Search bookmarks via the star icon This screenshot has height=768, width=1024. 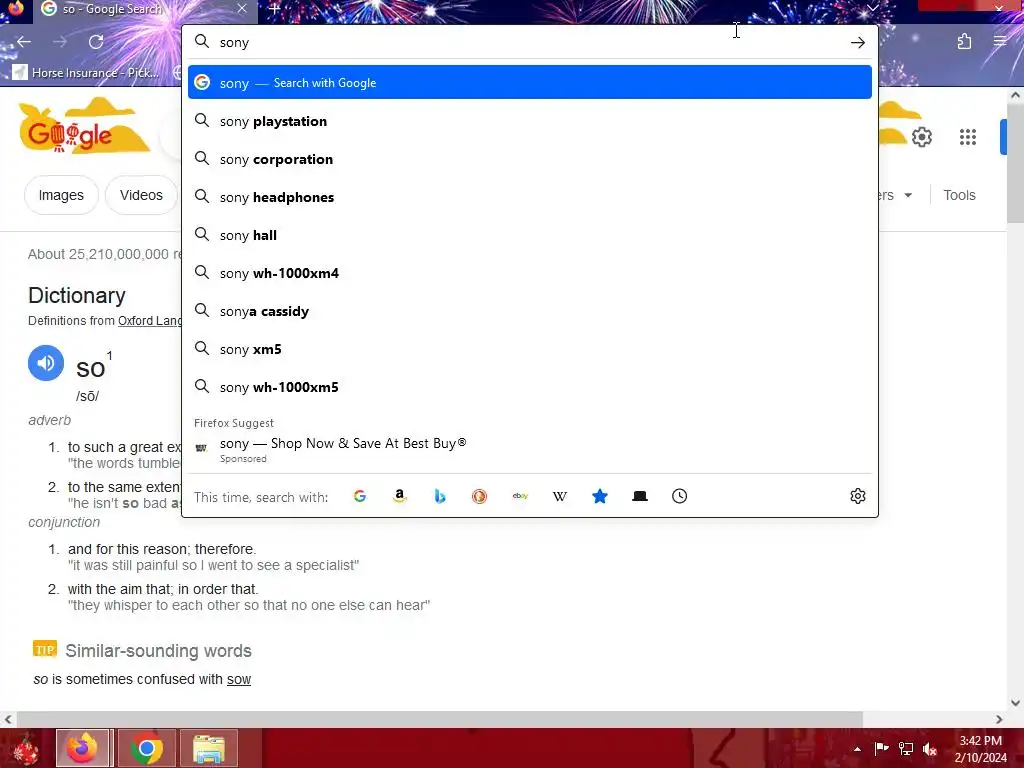click(x=600, y=496)
